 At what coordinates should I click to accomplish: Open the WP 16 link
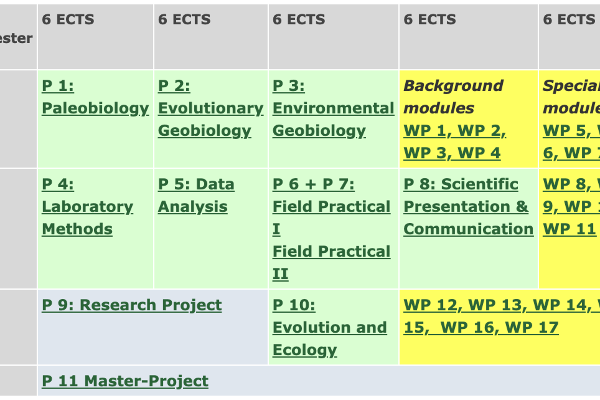point(469,327)
